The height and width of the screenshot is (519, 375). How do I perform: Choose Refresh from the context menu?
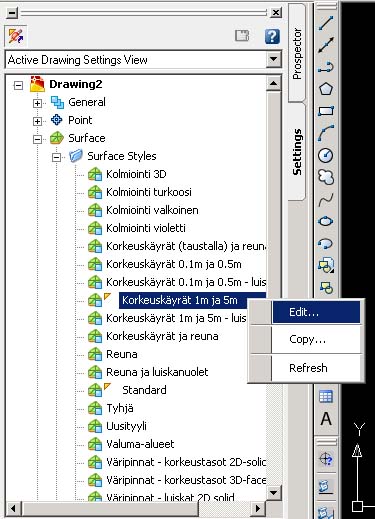tap(316, 368)
